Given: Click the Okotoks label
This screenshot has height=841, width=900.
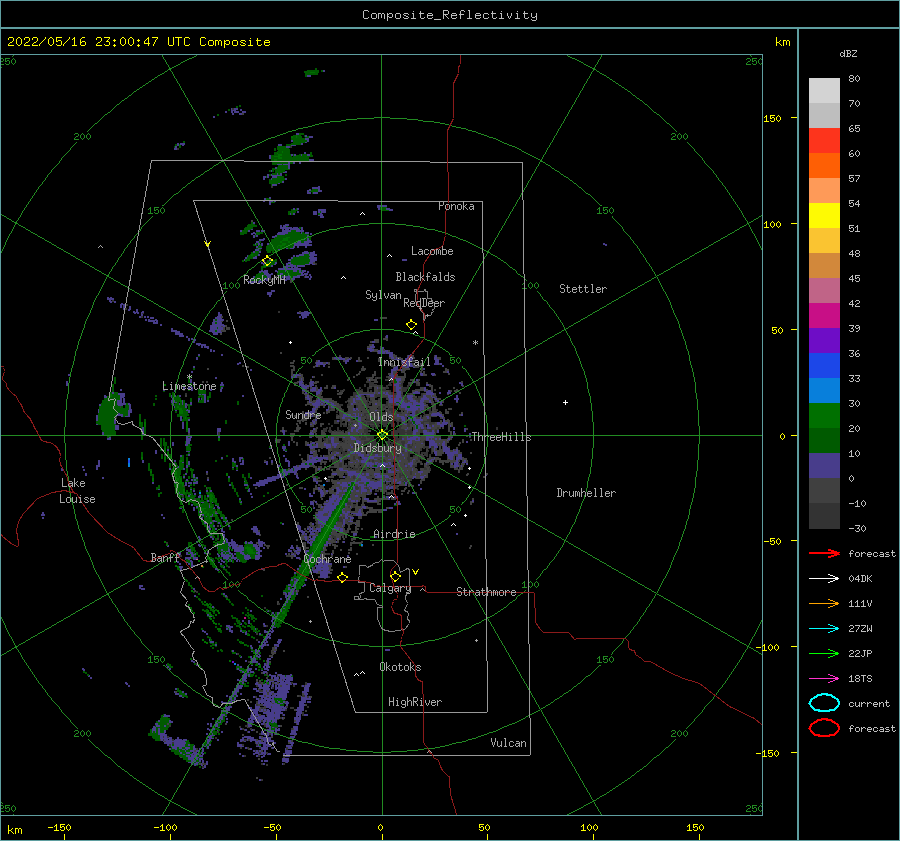Looking at the screenshot, I should click(401, 667).
